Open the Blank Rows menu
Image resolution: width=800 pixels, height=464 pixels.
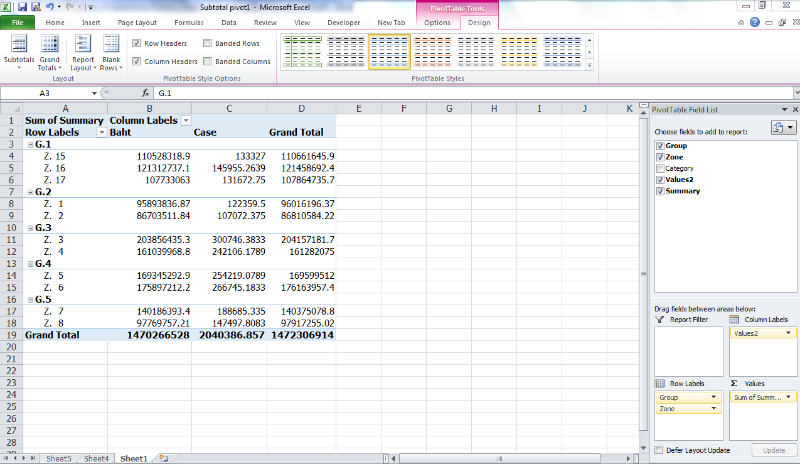point(110,50)
